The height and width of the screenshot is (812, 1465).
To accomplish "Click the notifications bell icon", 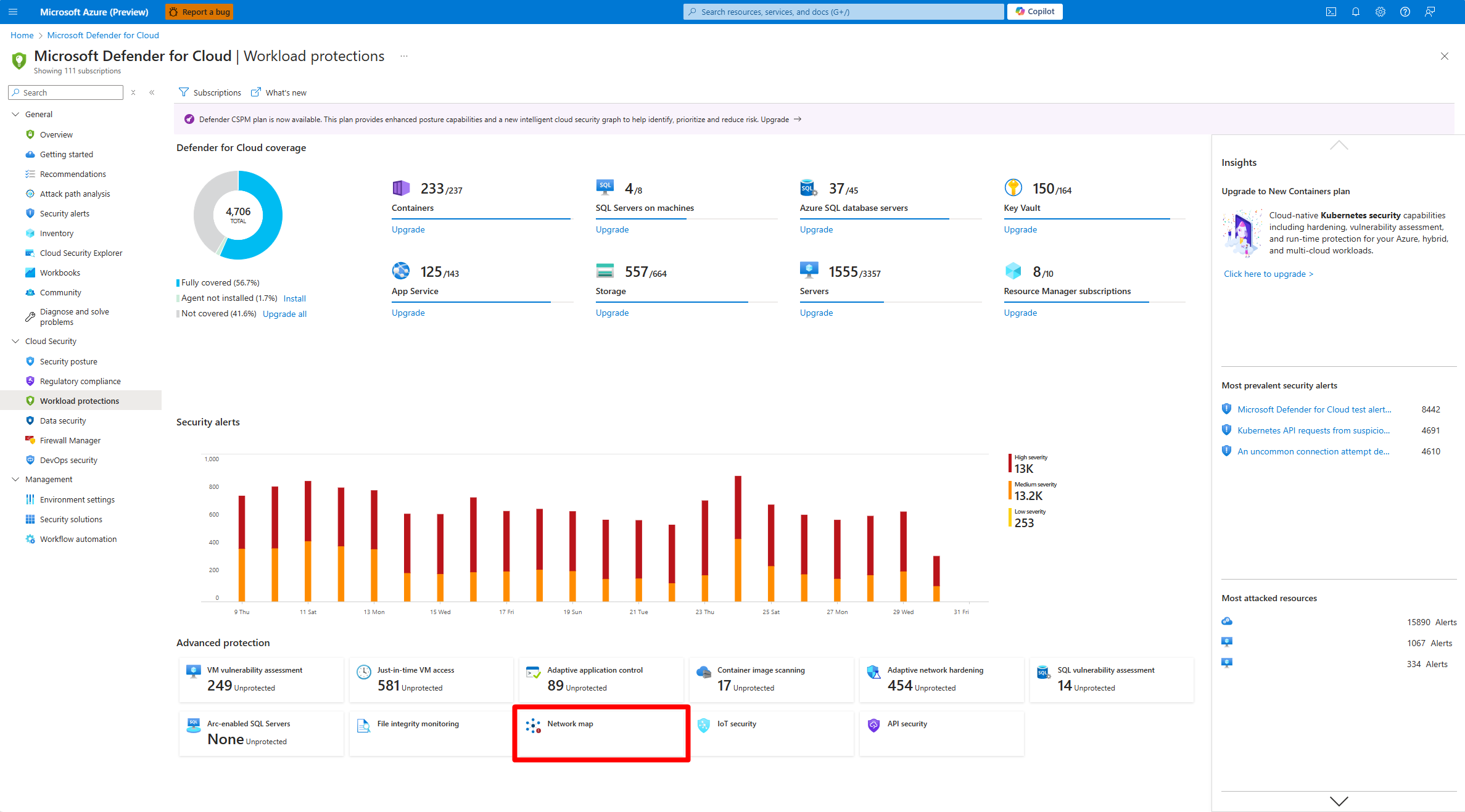I will [x=1356, y=12].
